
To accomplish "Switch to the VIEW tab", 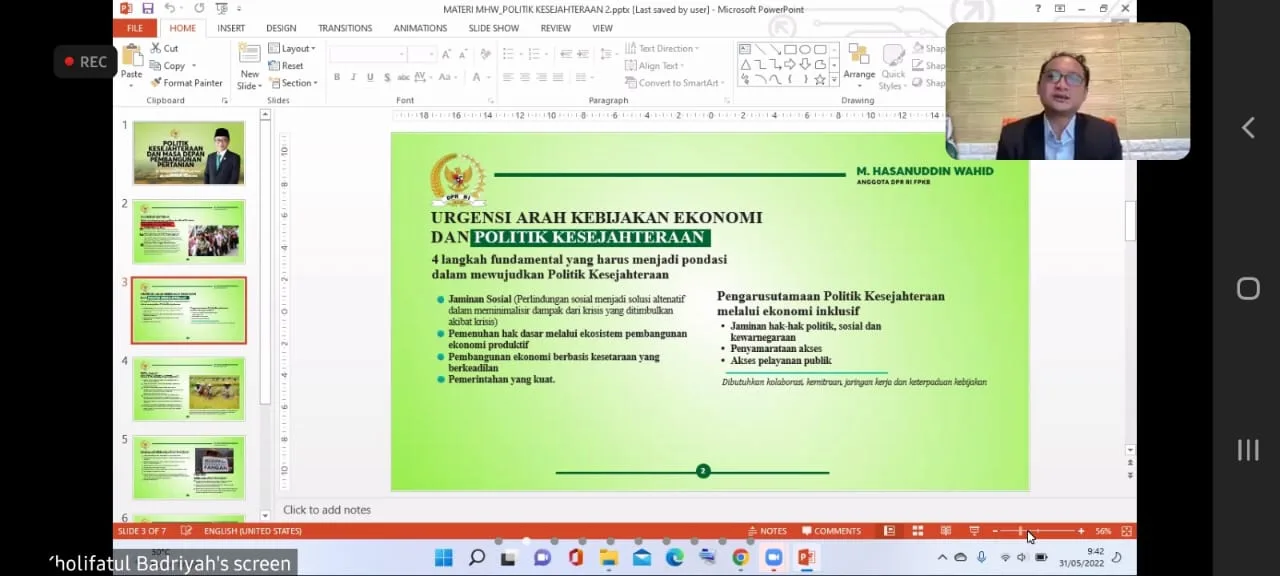I will click(x=602, y=28).
